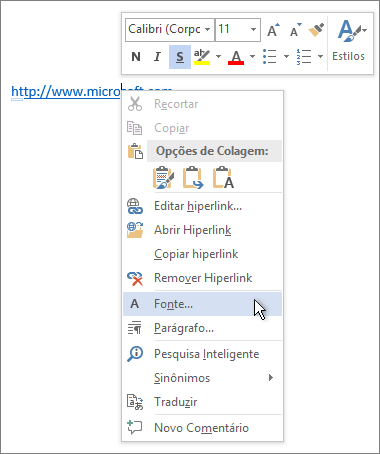Select Abrir Hiperlink menu entry
Viewport: 380px width, 454px height.
pos(202,230)
